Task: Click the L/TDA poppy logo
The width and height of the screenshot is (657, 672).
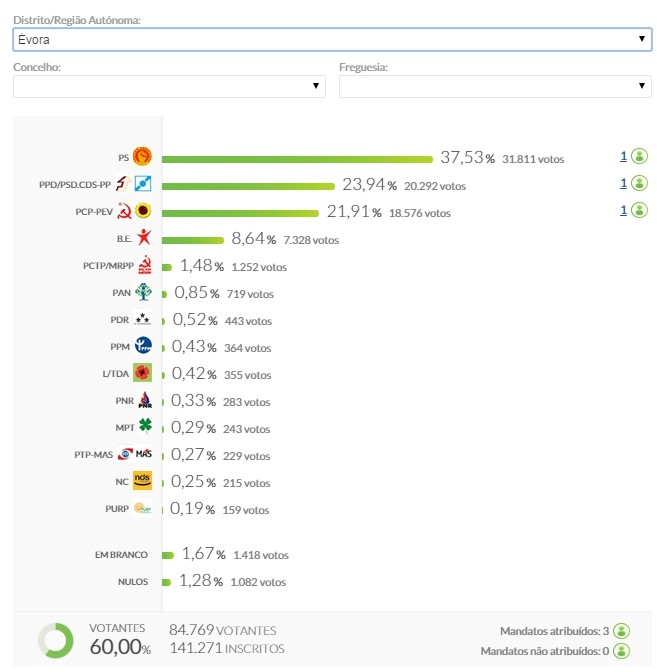Action: coord(142,373)
